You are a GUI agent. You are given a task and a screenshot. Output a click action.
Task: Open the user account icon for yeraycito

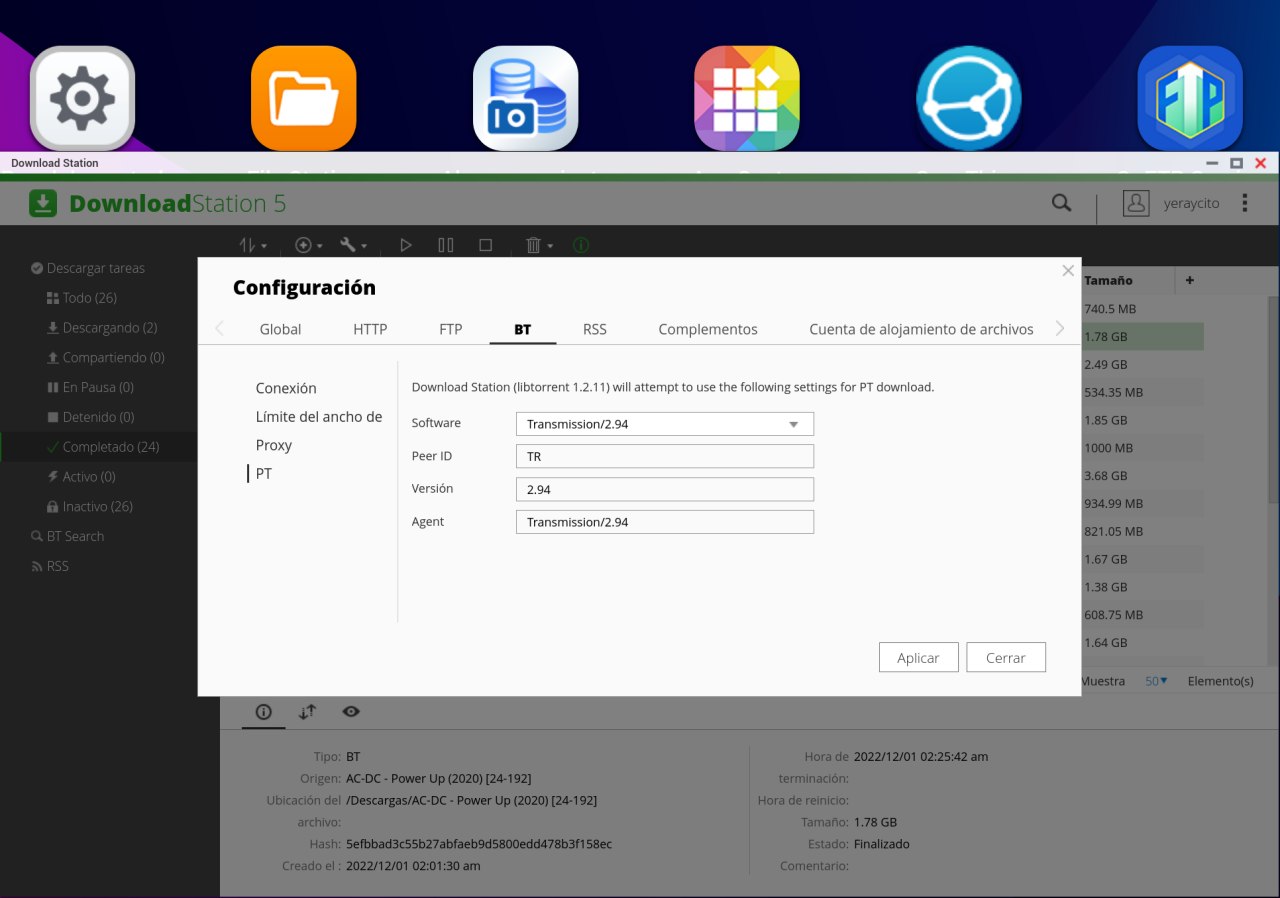pos(1136,203)
